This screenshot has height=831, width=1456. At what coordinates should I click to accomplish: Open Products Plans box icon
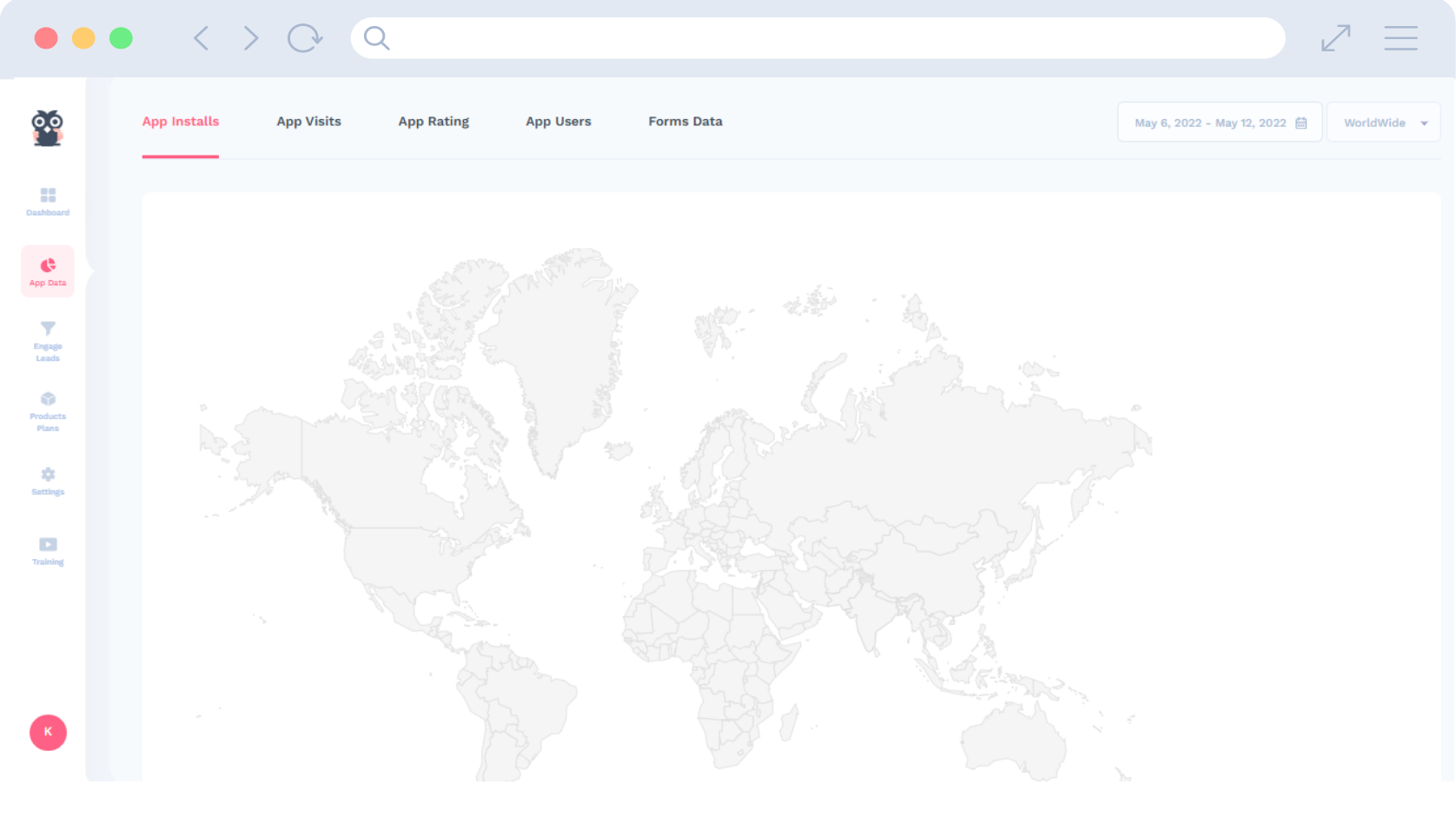point(48,399)
